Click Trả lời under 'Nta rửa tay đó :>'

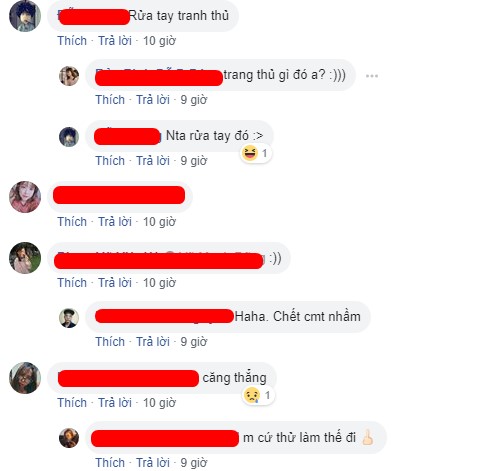coord(153,161)
